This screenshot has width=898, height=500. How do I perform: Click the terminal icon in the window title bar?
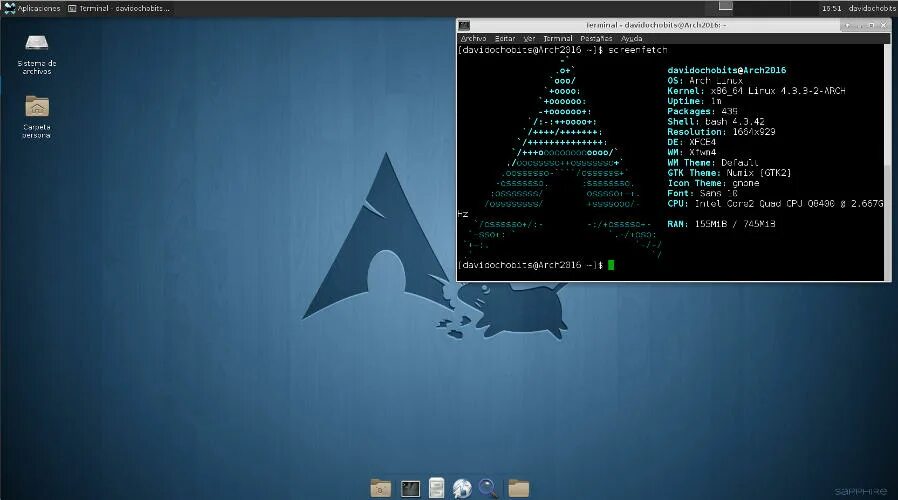click(x=464, y=25)
